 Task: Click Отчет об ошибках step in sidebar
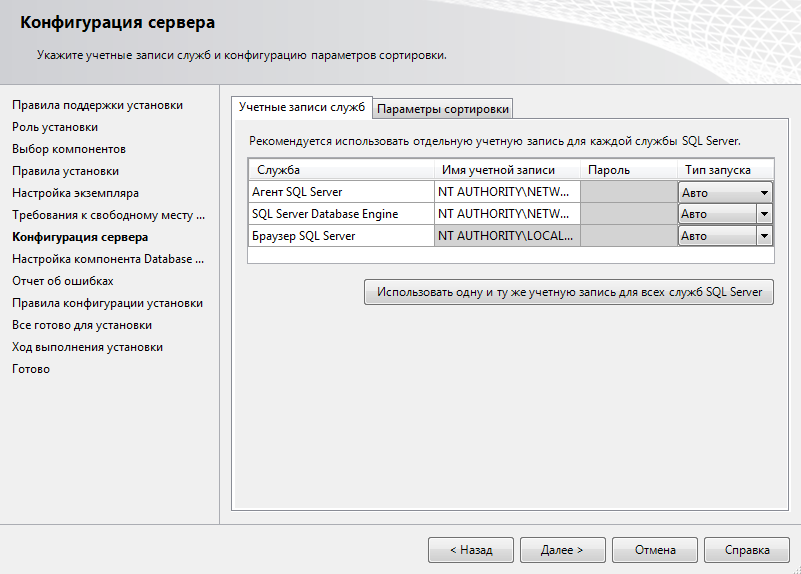pyautogui.click(x=63, y=281)
